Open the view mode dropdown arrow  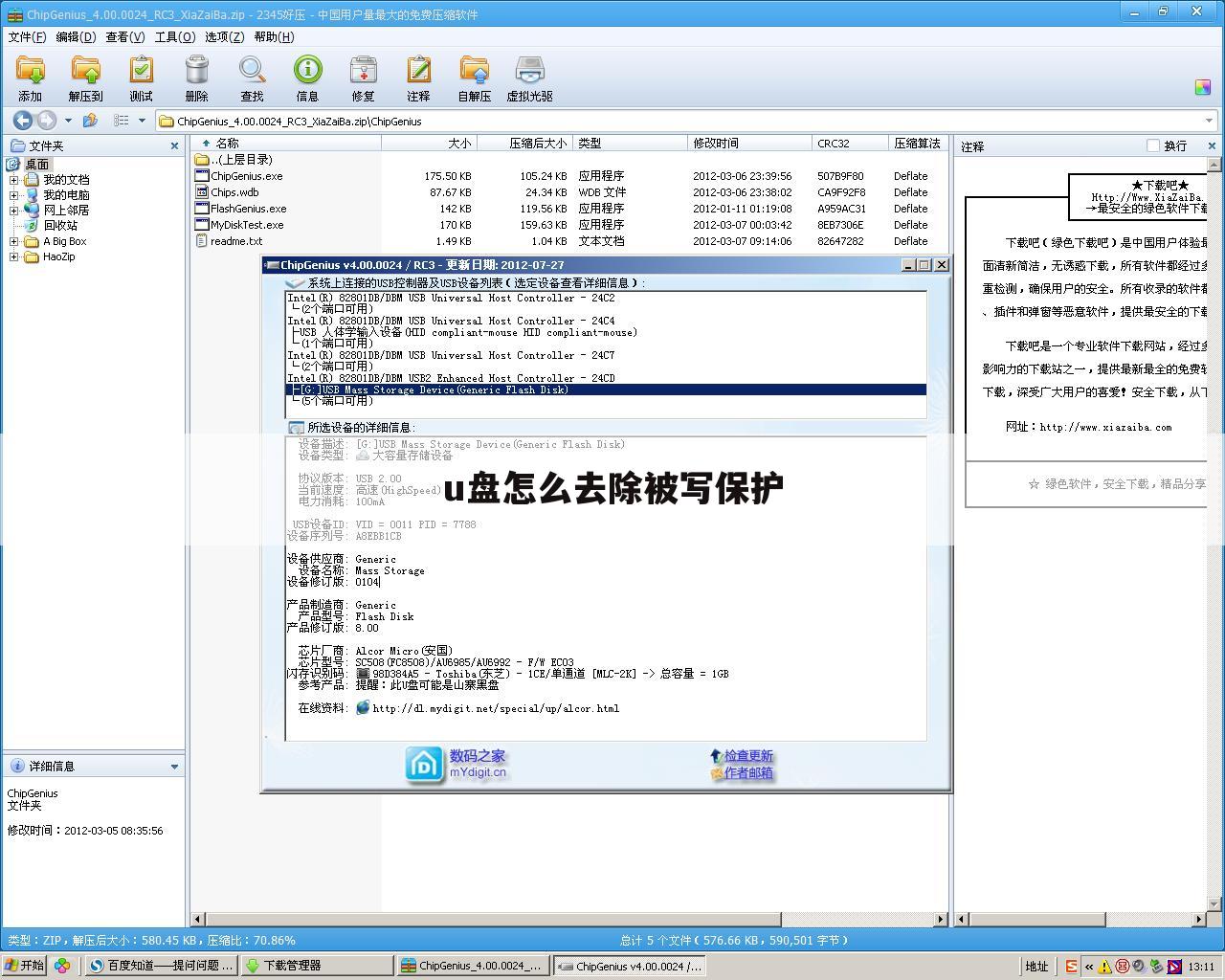(x=142, y=121)
